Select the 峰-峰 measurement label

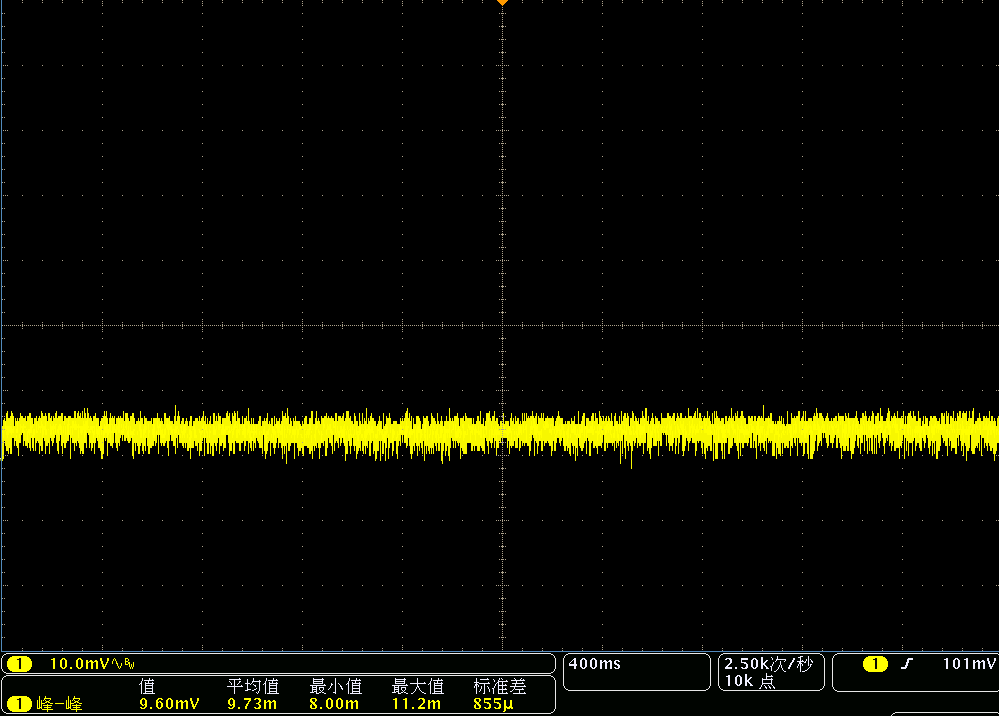point(59,704)
